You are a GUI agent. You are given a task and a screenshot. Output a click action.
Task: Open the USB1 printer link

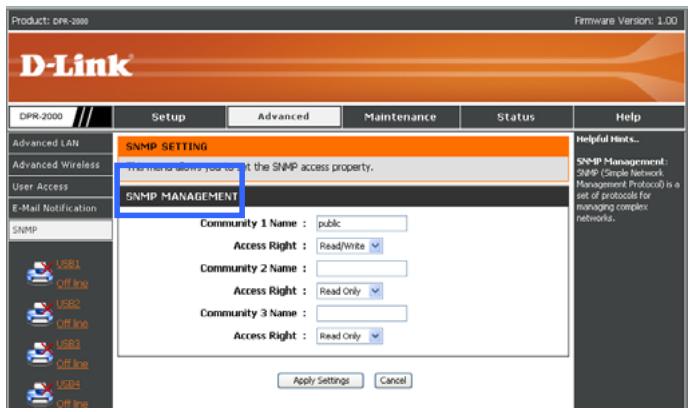click(x=68, y=264)
